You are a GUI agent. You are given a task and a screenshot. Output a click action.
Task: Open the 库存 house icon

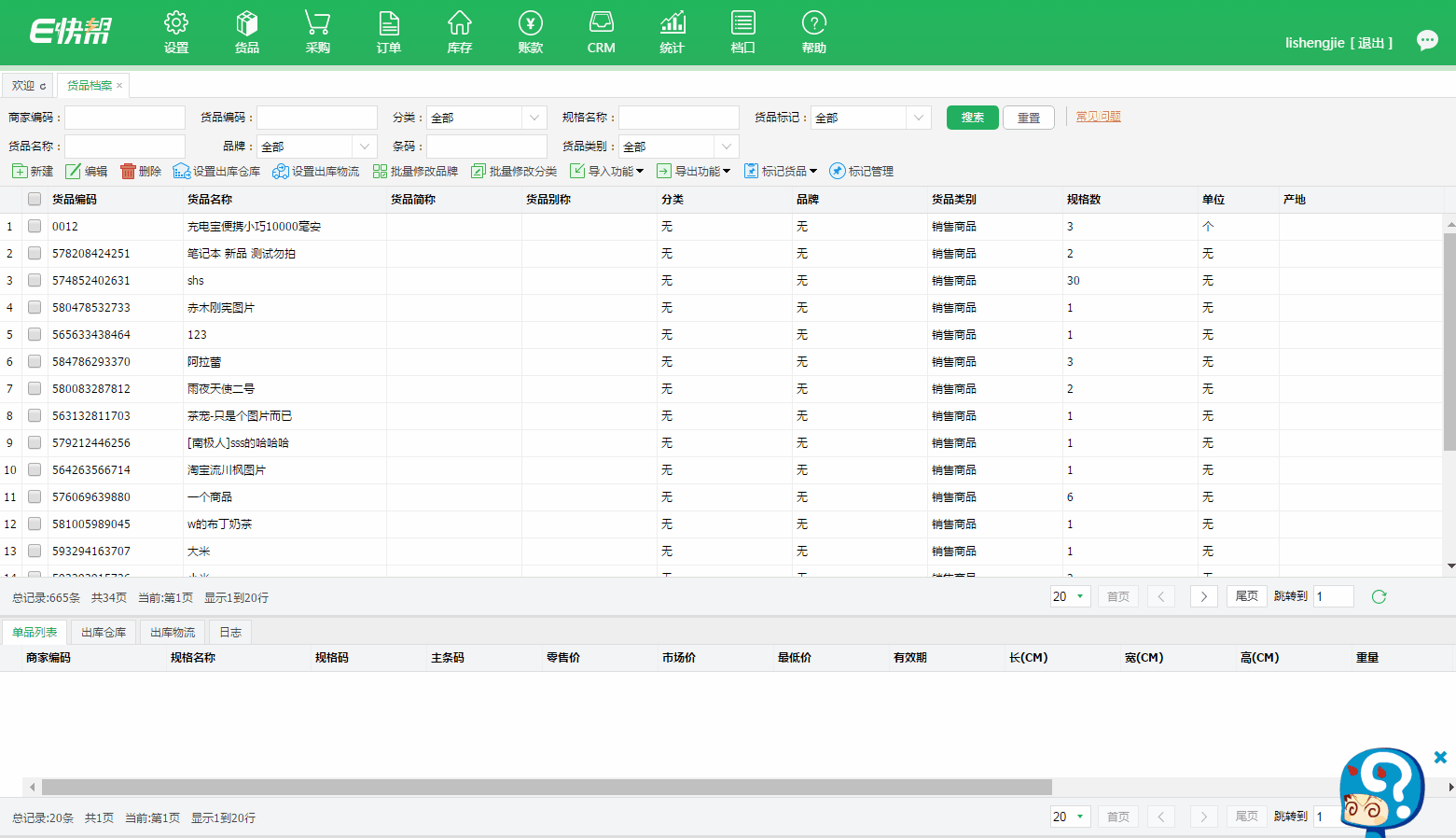pos(460,32)
